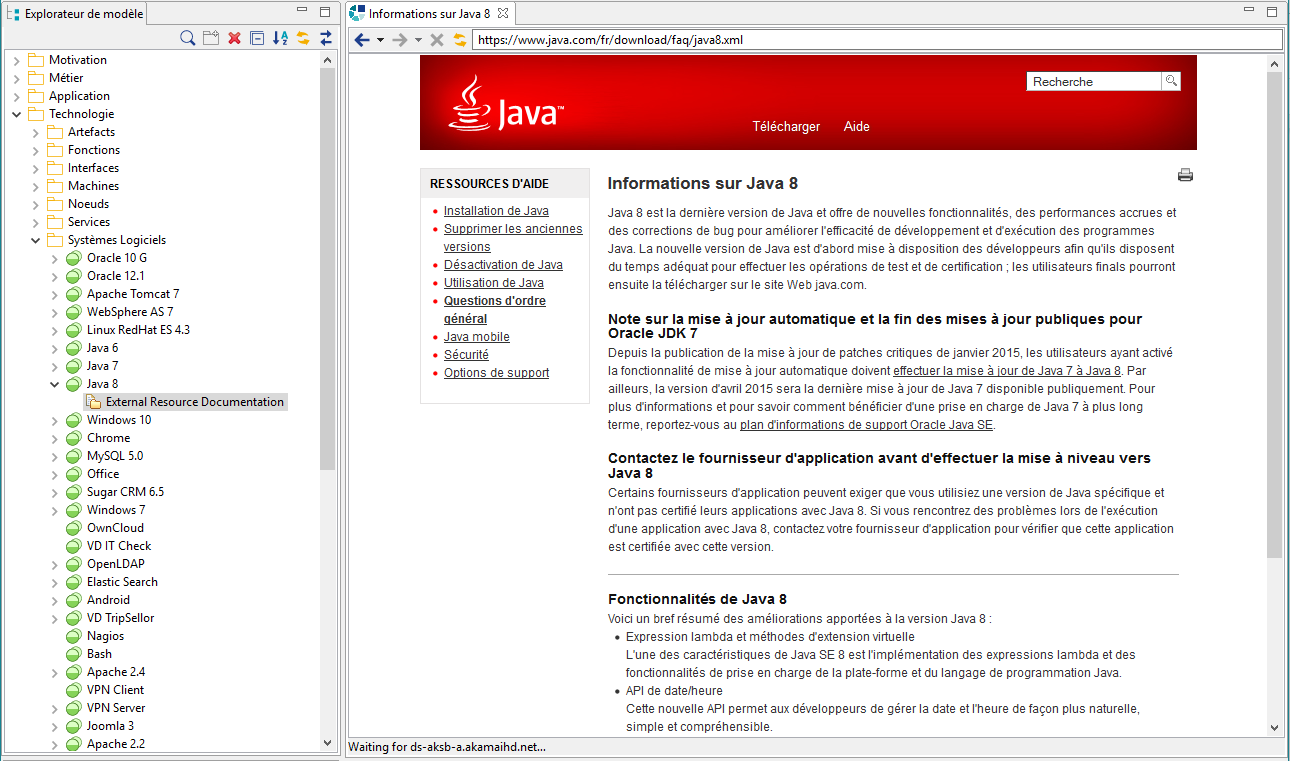Click the External Resource Documentation folder icon
The width and height of the screenshot is (1290, 761).
tap(93, 402)
